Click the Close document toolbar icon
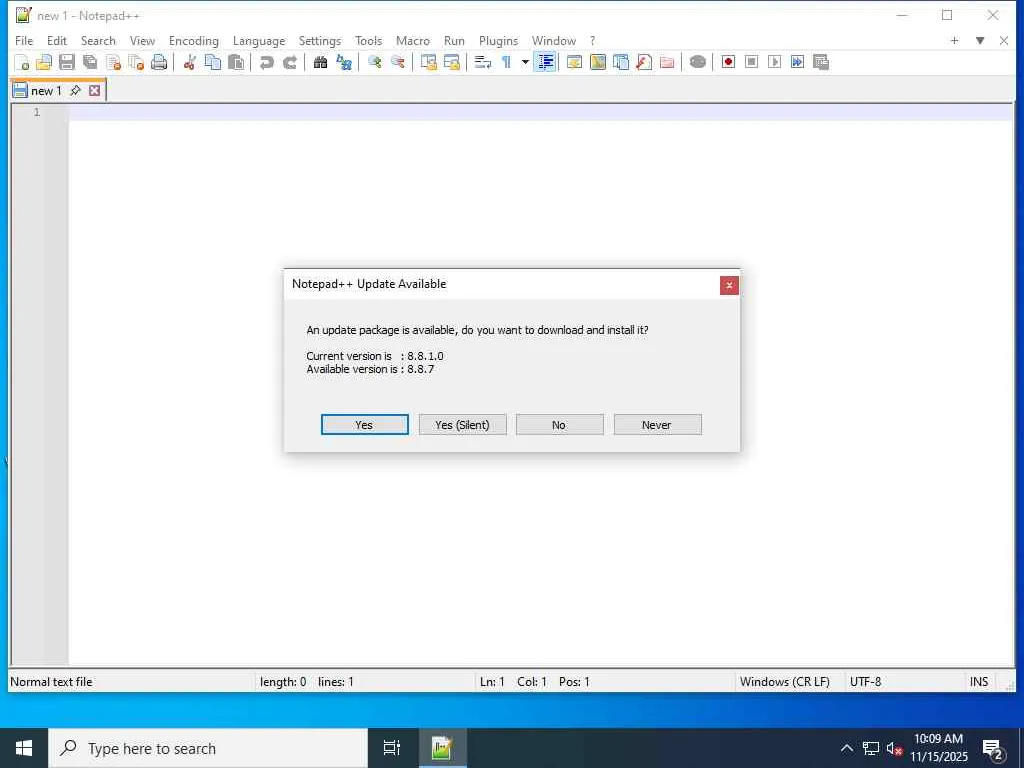Image resolution: width=1024 pixels, height=768 pixels. point(113,63)
